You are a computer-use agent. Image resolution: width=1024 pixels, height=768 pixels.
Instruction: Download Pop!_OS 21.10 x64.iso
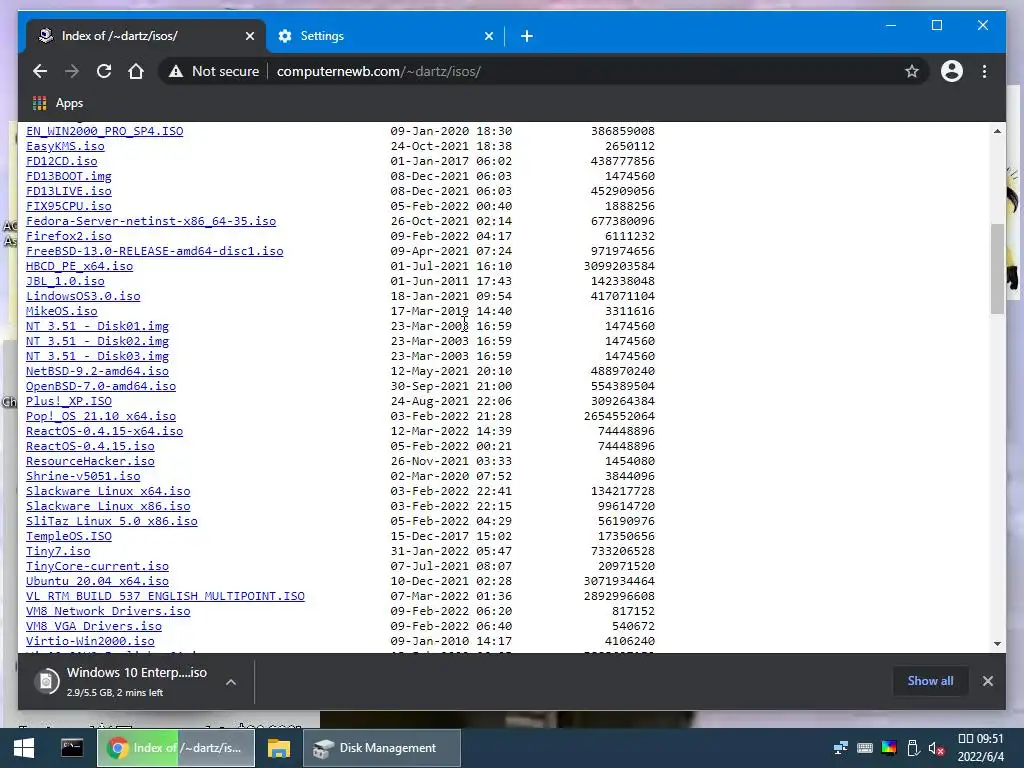101,417
